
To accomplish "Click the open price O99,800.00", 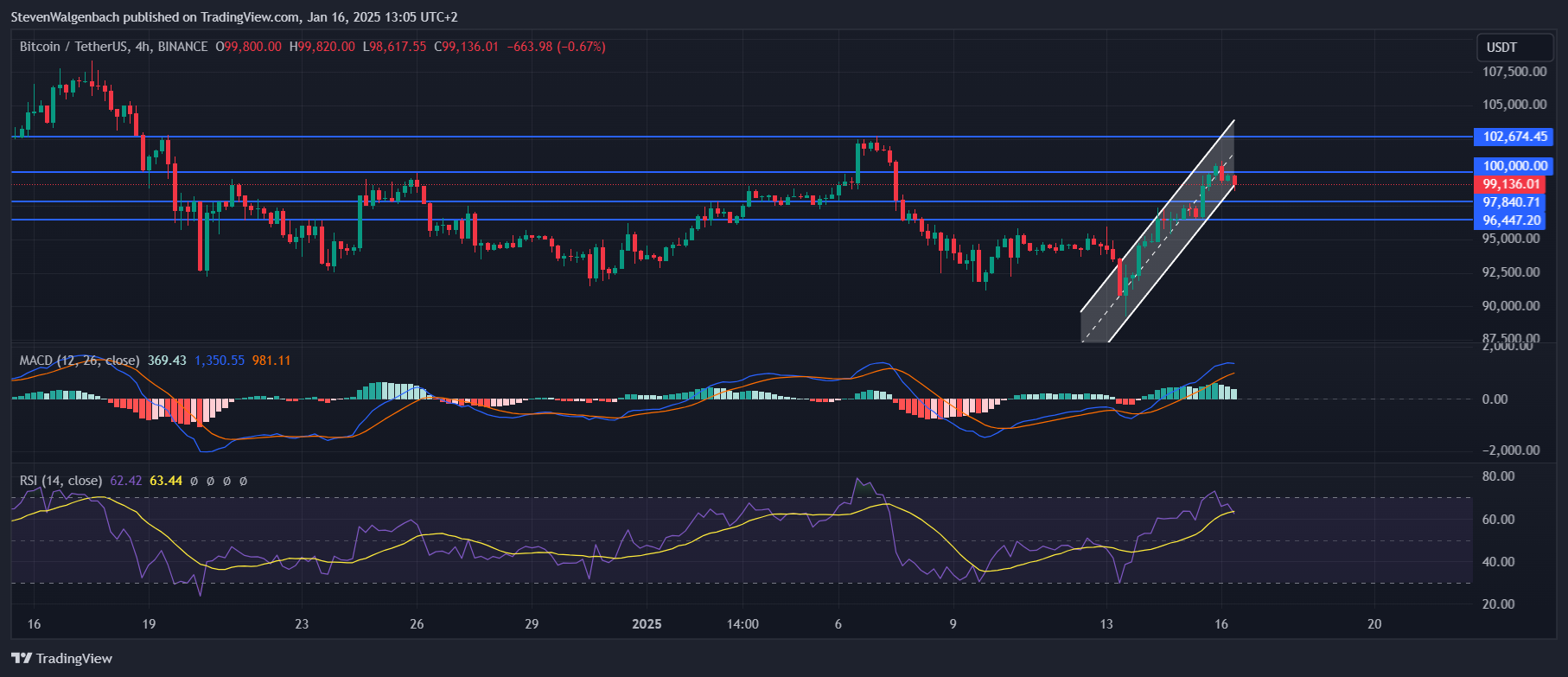I will (x=249, y=47).
